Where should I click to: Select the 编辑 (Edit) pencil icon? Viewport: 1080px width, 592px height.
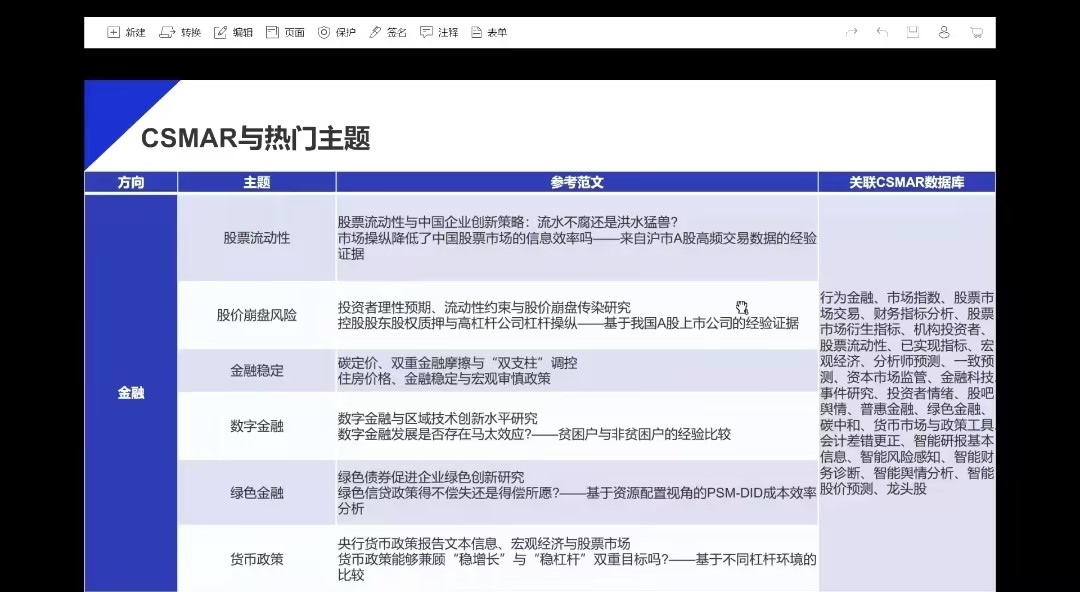221,32
